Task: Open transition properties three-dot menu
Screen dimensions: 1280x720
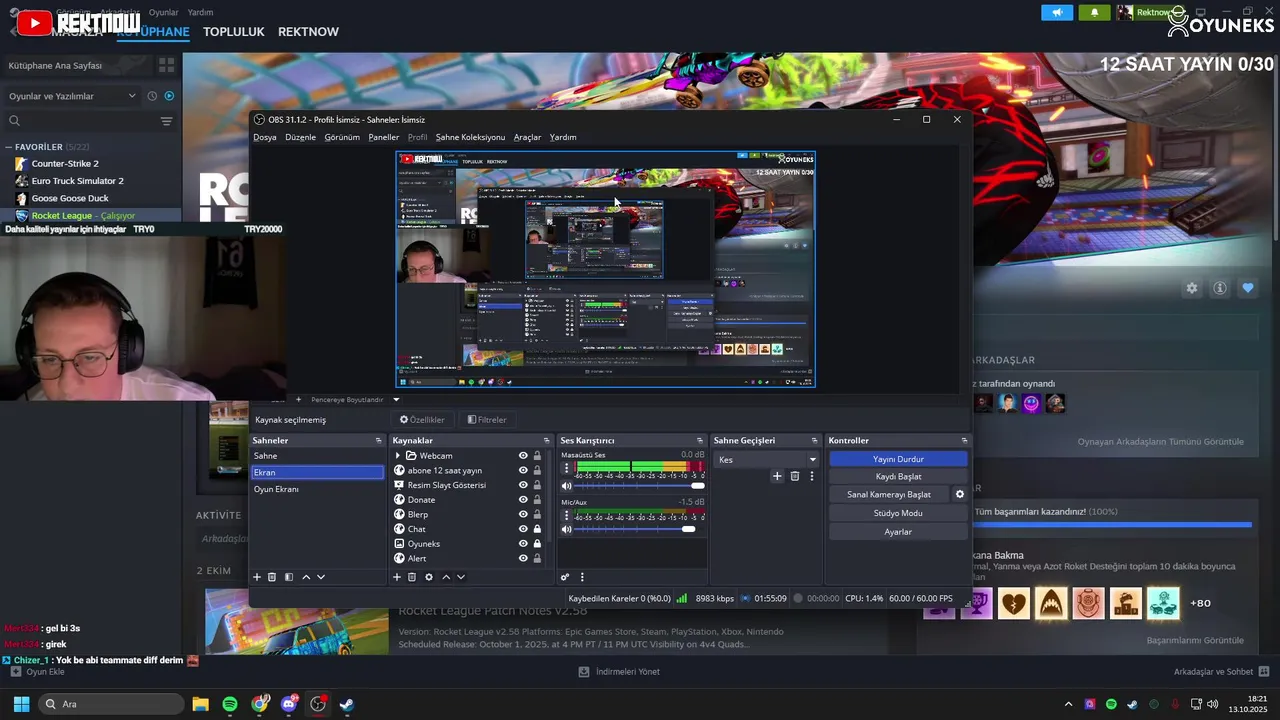Action: coord(812,476)
